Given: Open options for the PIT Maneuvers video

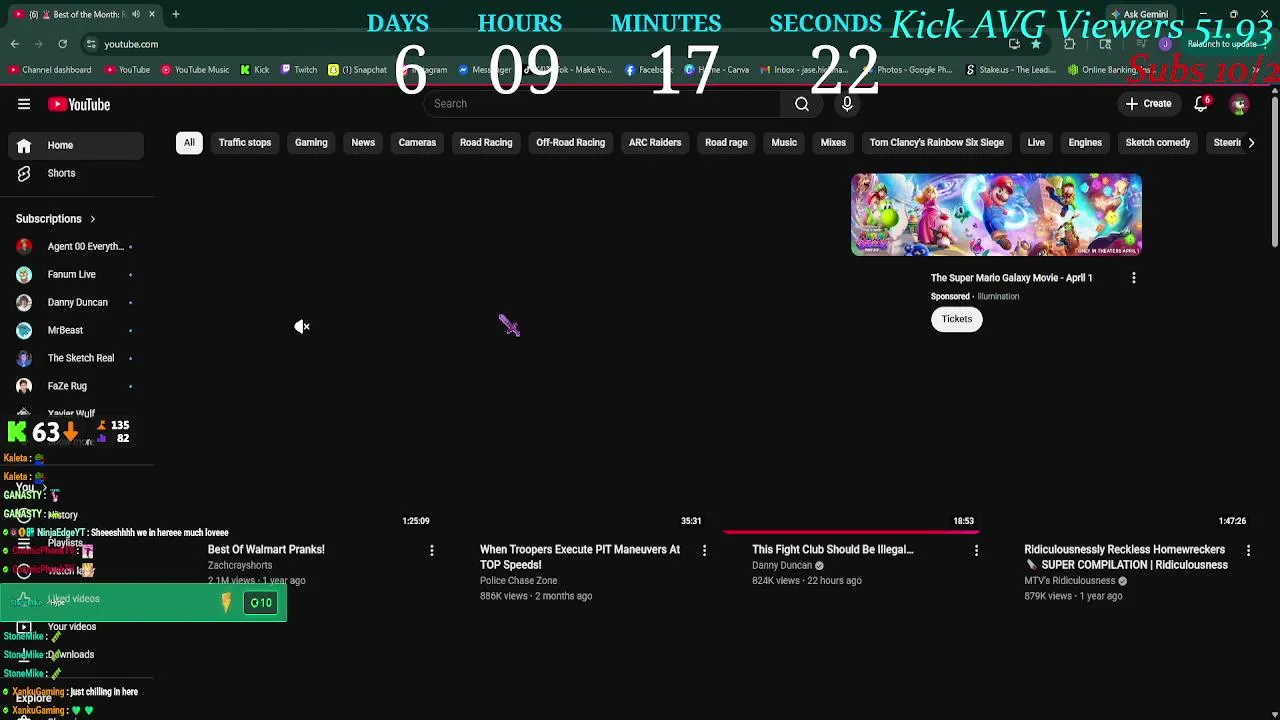Looking at the screenshot, I should point(704,550).
